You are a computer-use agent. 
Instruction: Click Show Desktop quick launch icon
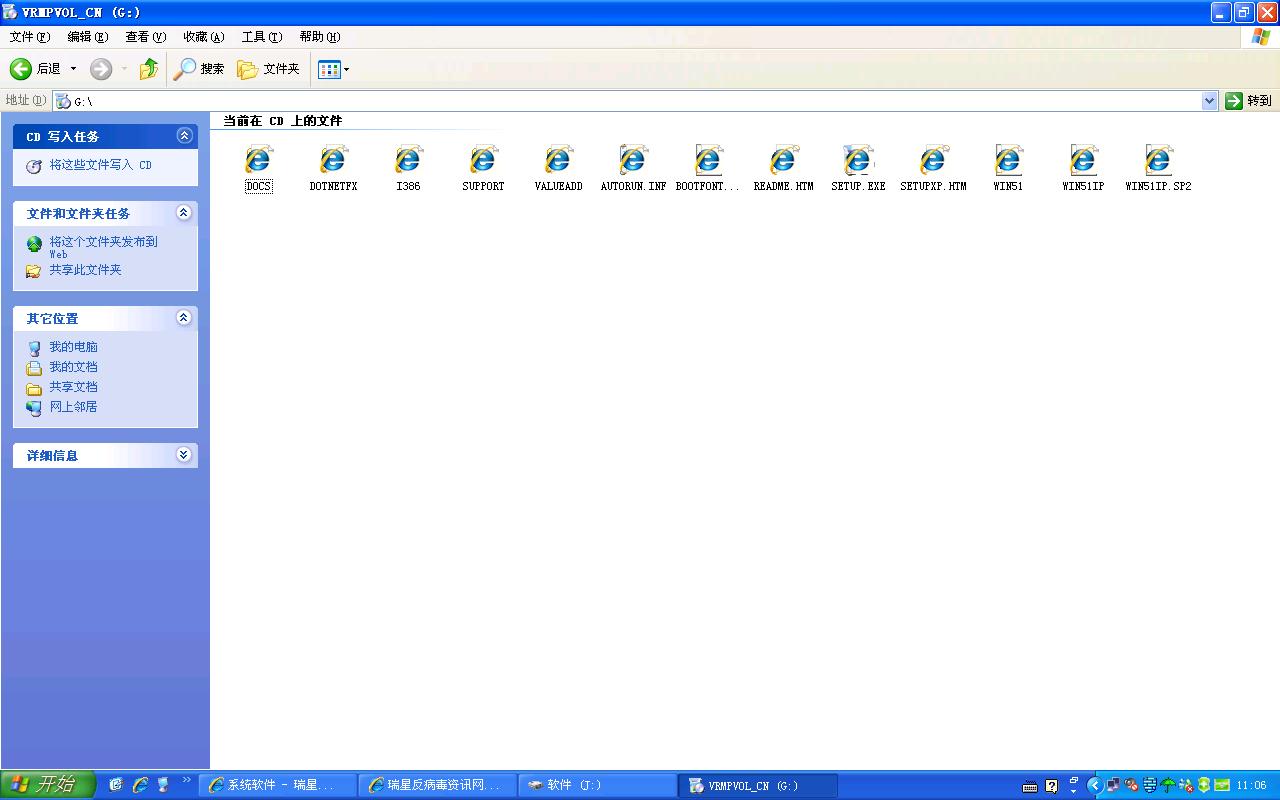pyautogui.click(x=116, y=785)
